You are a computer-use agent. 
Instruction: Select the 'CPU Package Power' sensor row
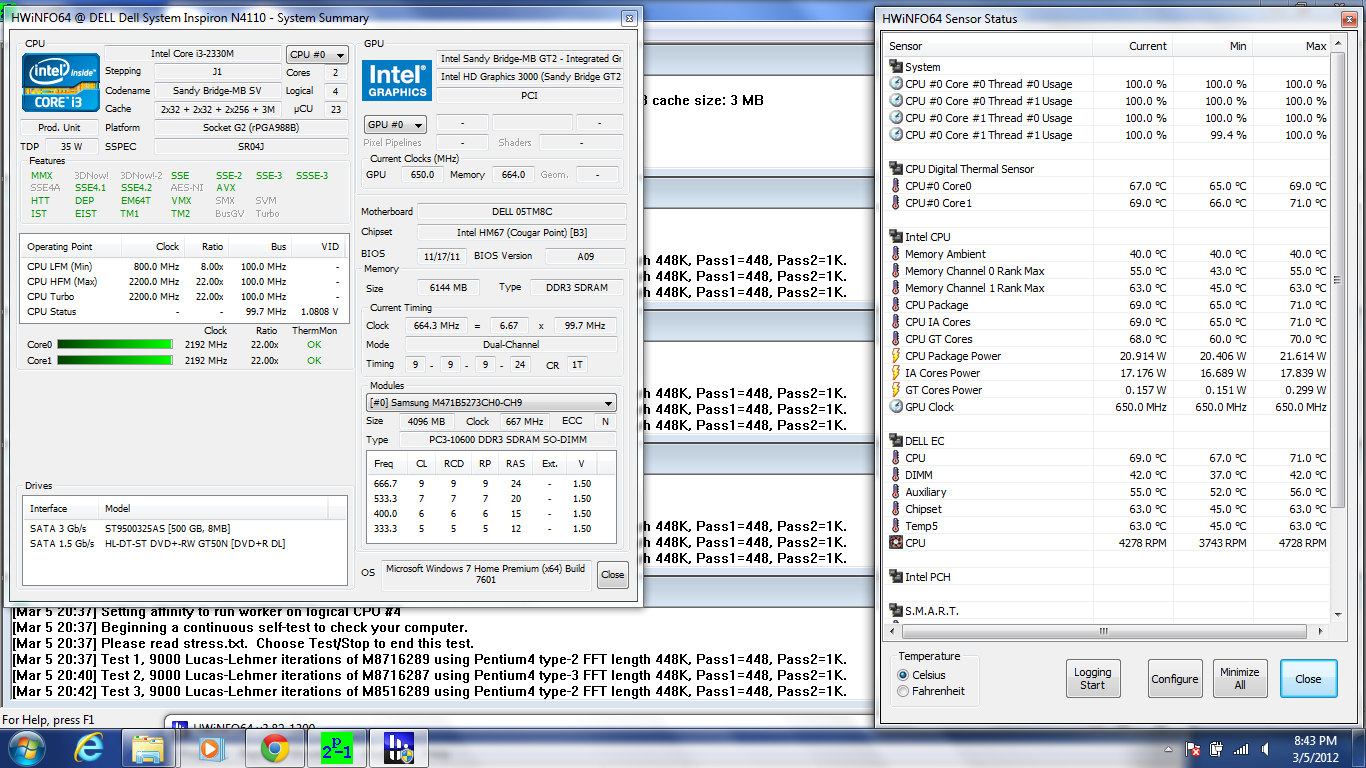point(1109,356)
